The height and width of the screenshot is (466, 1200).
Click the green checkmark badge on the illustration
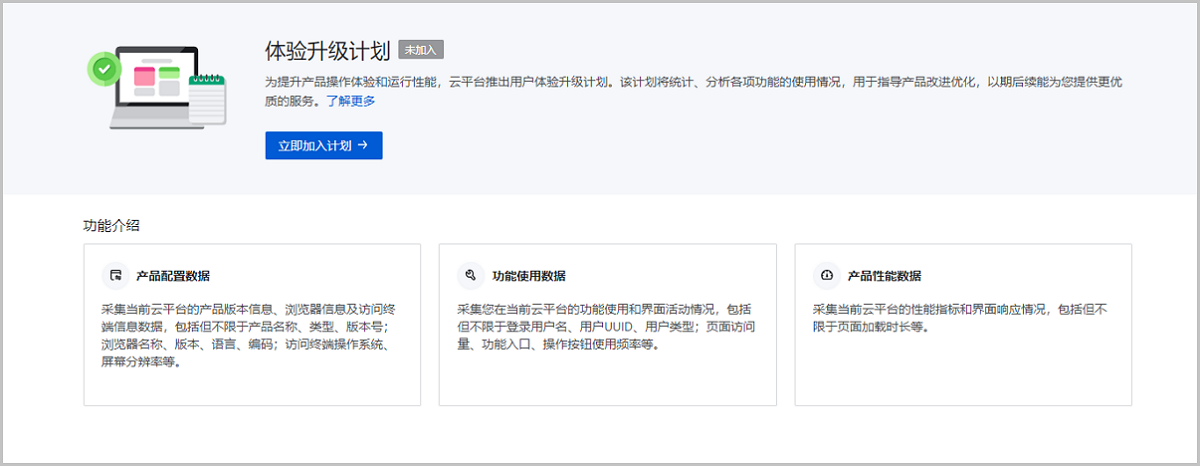pyautogui.click(x=103, y=69)
